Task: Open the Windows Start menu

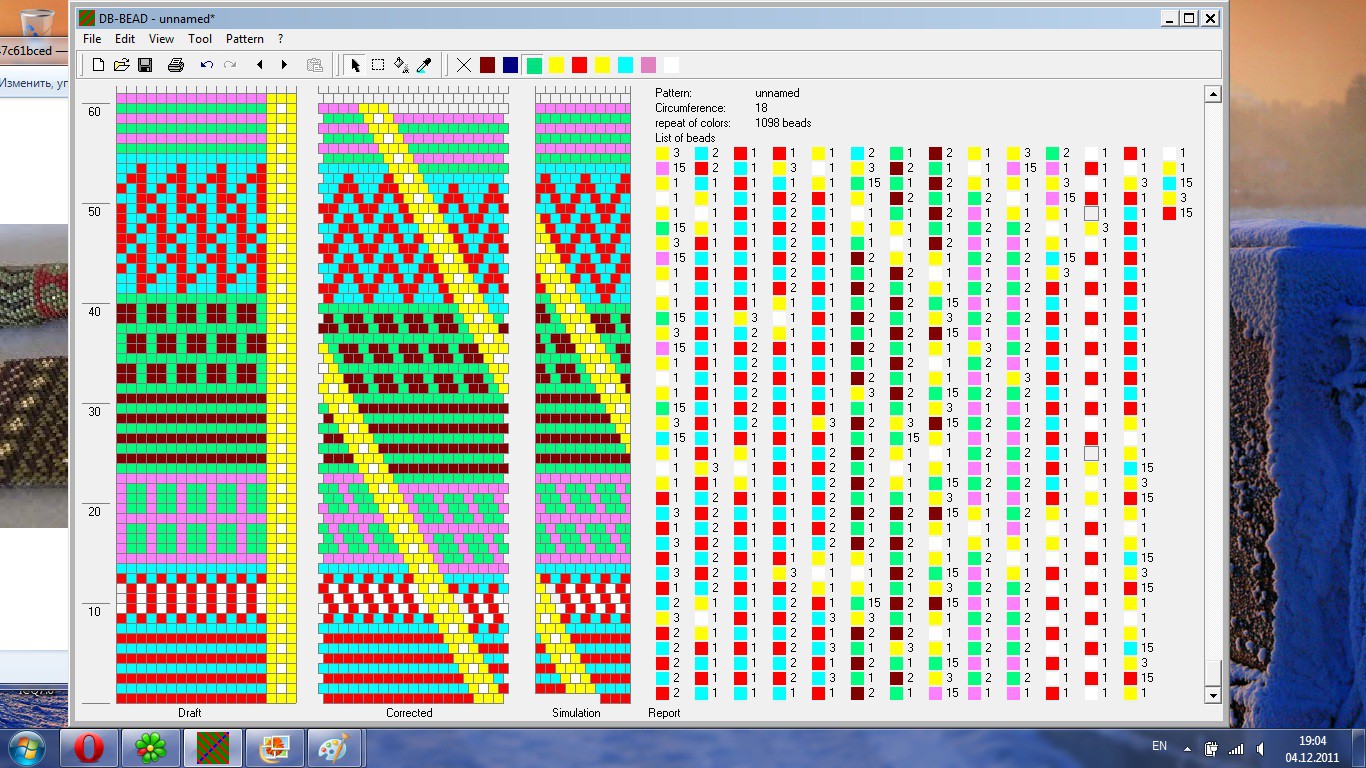Action: [x=25, y=748]
